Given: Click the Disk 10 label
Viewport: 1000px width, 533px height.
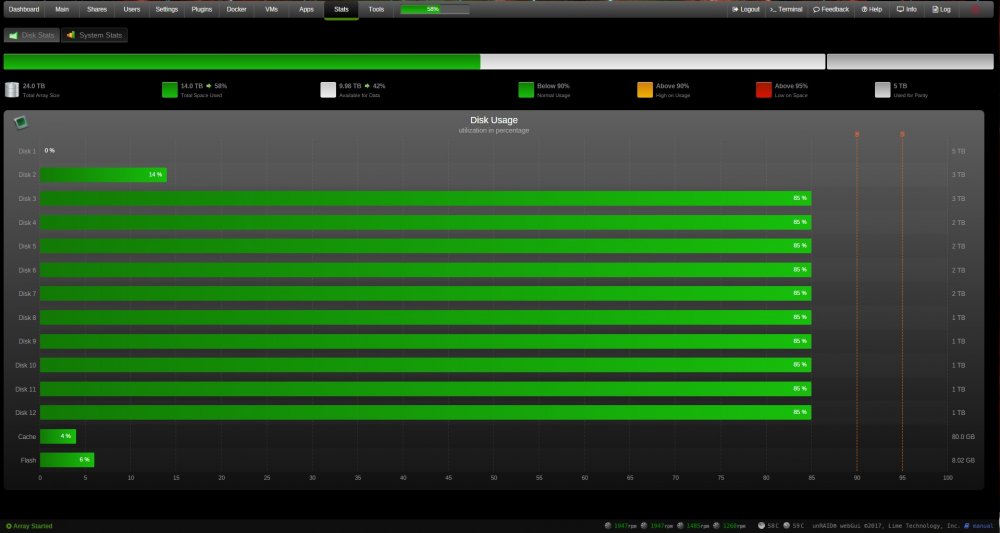Looking at the screenshot, I should tap(26, 365).
